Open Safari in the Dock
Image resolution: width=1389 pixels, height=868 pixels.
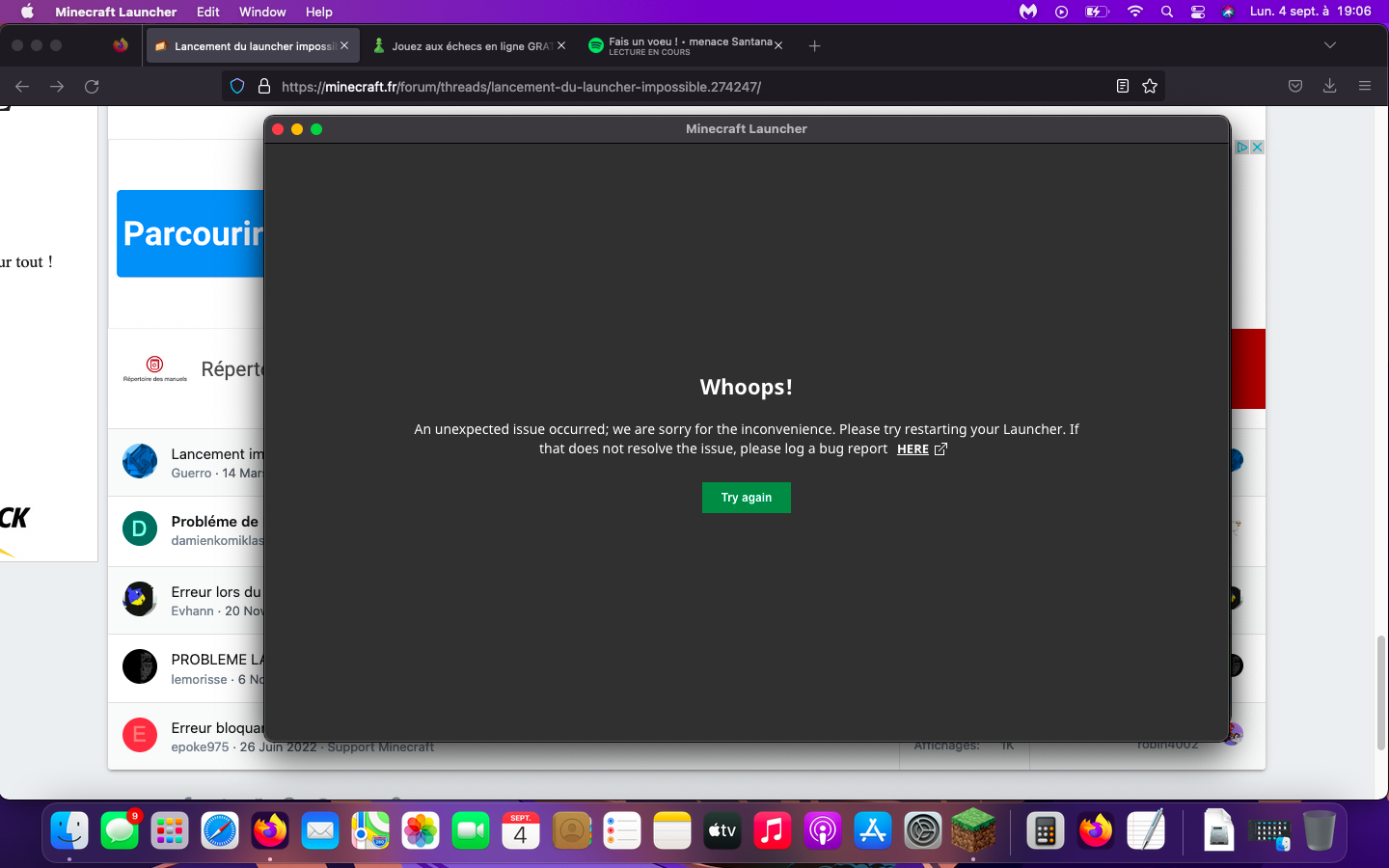tap(220, 830)
